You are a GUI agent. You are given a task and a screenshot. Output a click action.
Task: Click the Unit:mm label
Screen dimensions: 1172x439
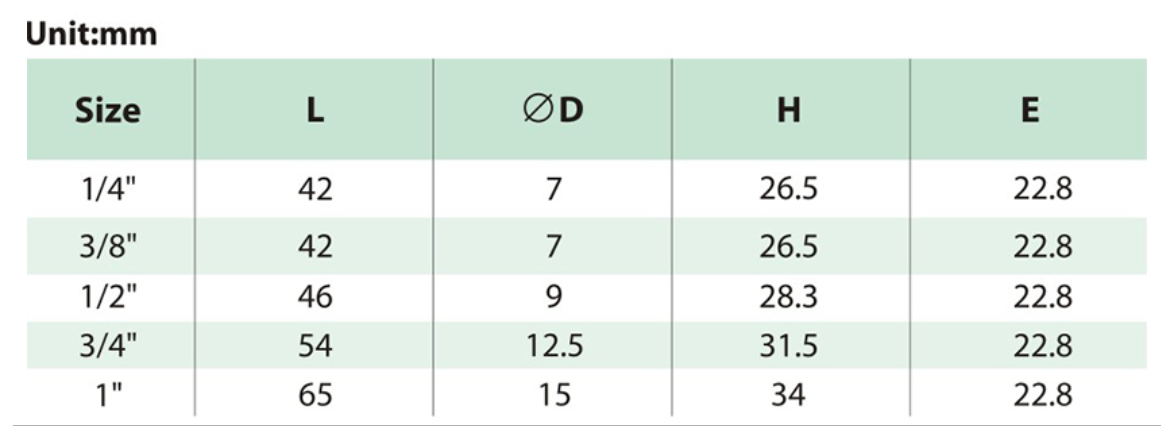point(91,34)
